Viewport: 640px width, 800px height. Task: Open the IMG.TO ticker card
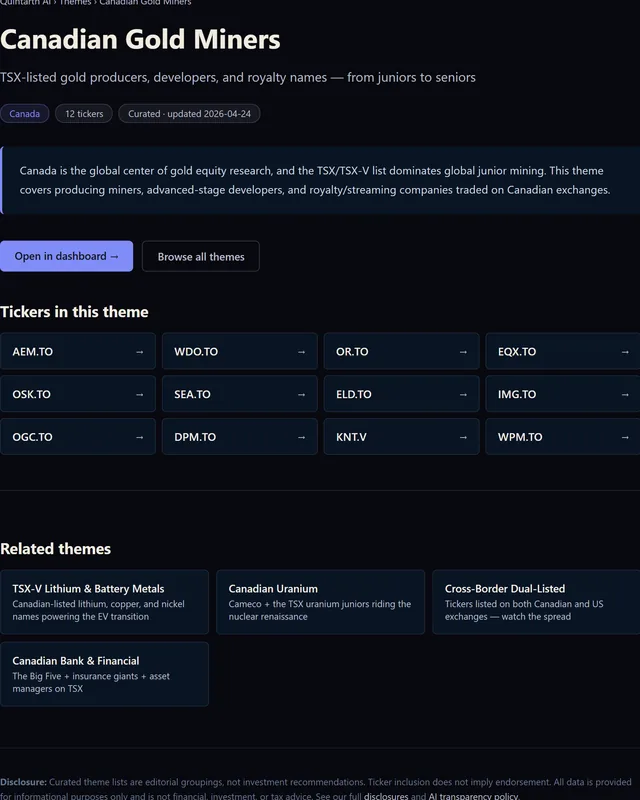point(562,394)
